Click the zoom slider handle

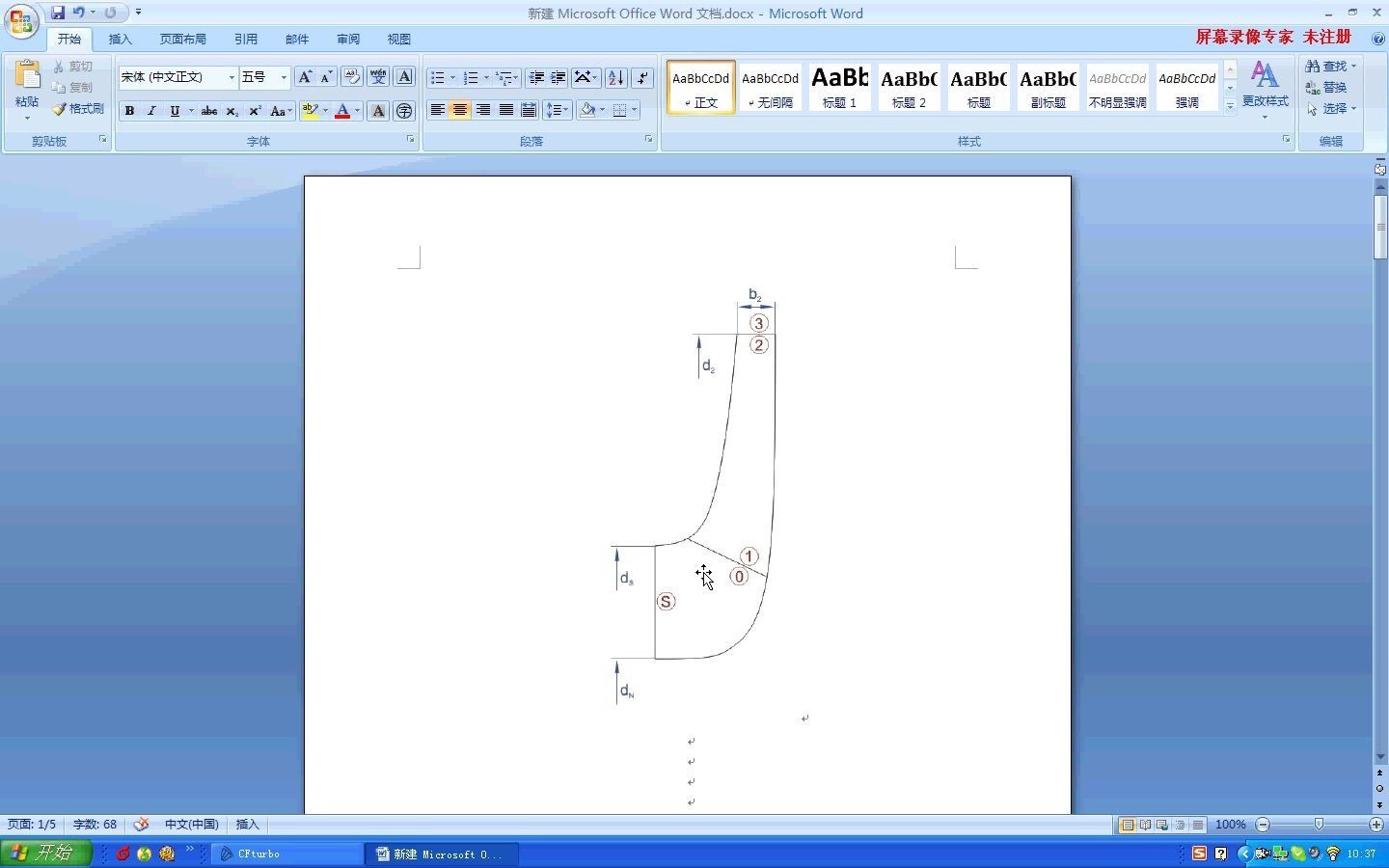coord(1319,825)
